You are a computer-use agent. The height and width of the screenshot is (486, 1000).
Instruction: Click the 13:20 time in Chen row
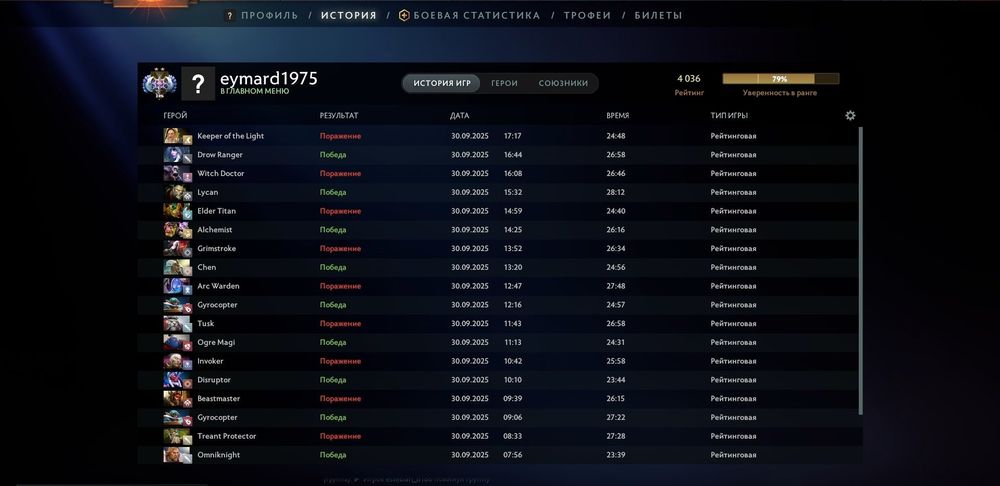click(x=513, y=267)
